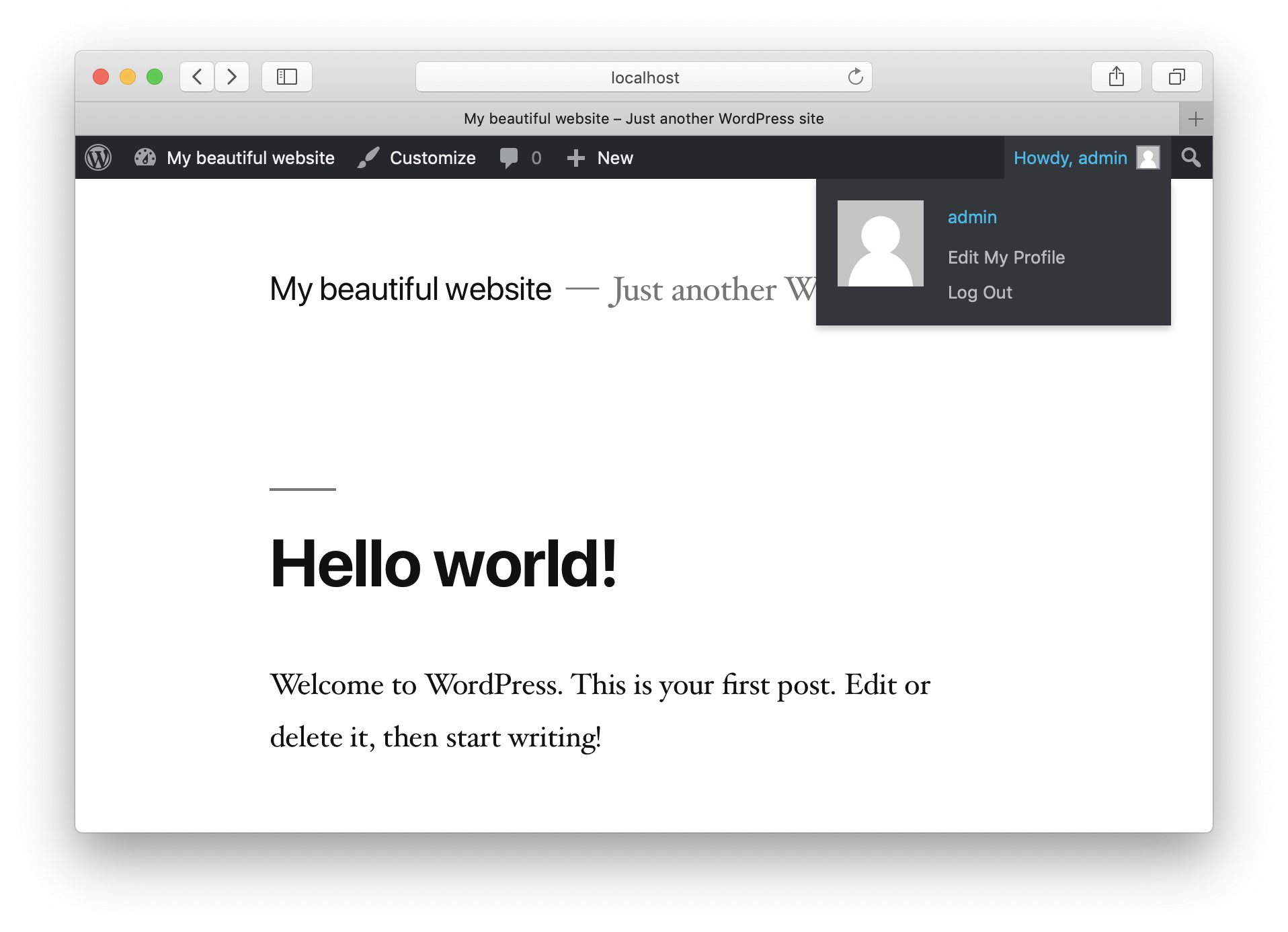The width and height of the screenshot is (1288, 932).
Task: Click the search icon in the admin bar
Action: coord(1191,157)
